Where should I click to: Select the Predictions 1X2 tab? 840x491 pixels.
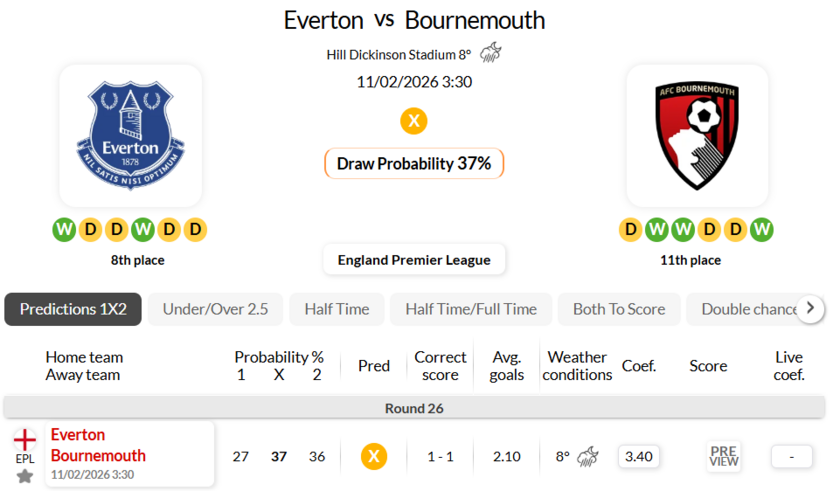(x=73, y=309)
